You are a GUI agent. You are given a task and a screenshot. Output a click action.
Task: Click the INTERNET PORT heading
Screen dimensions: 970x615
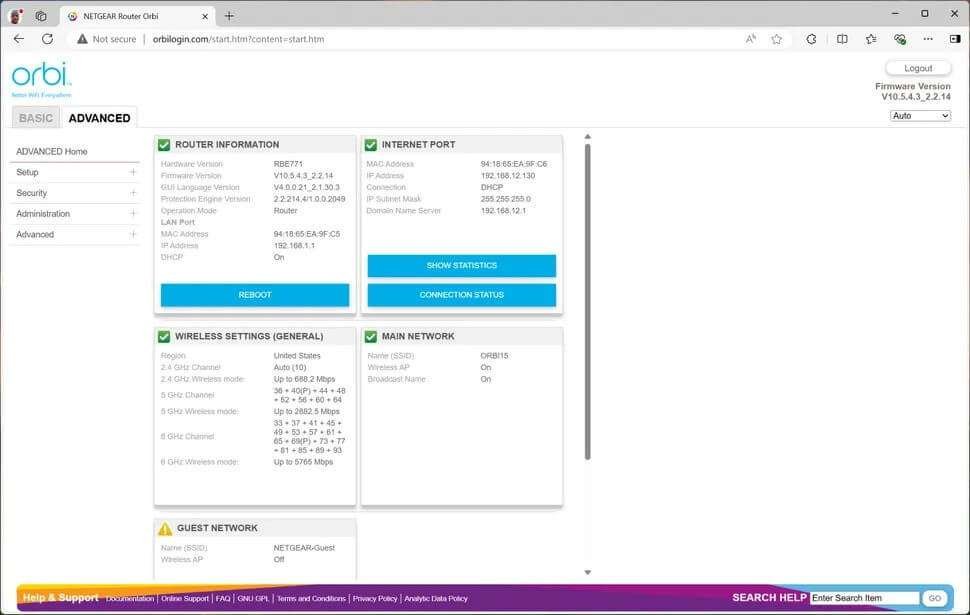coord(418,145)
